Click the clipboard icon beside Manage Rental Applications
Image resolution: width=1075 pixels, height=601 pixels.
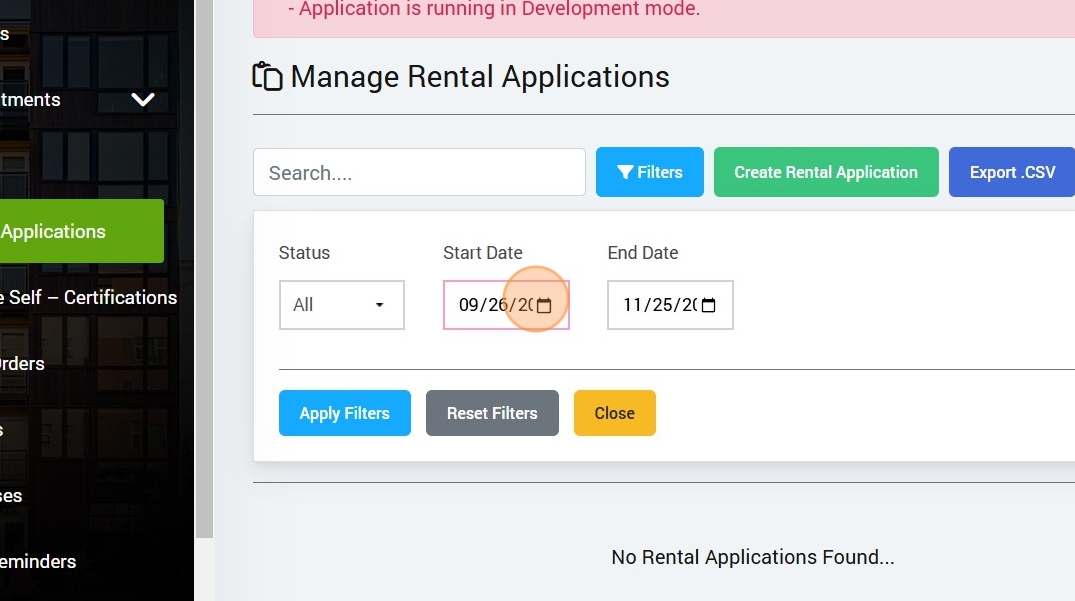pyautogui.click(x=267, y=77)
